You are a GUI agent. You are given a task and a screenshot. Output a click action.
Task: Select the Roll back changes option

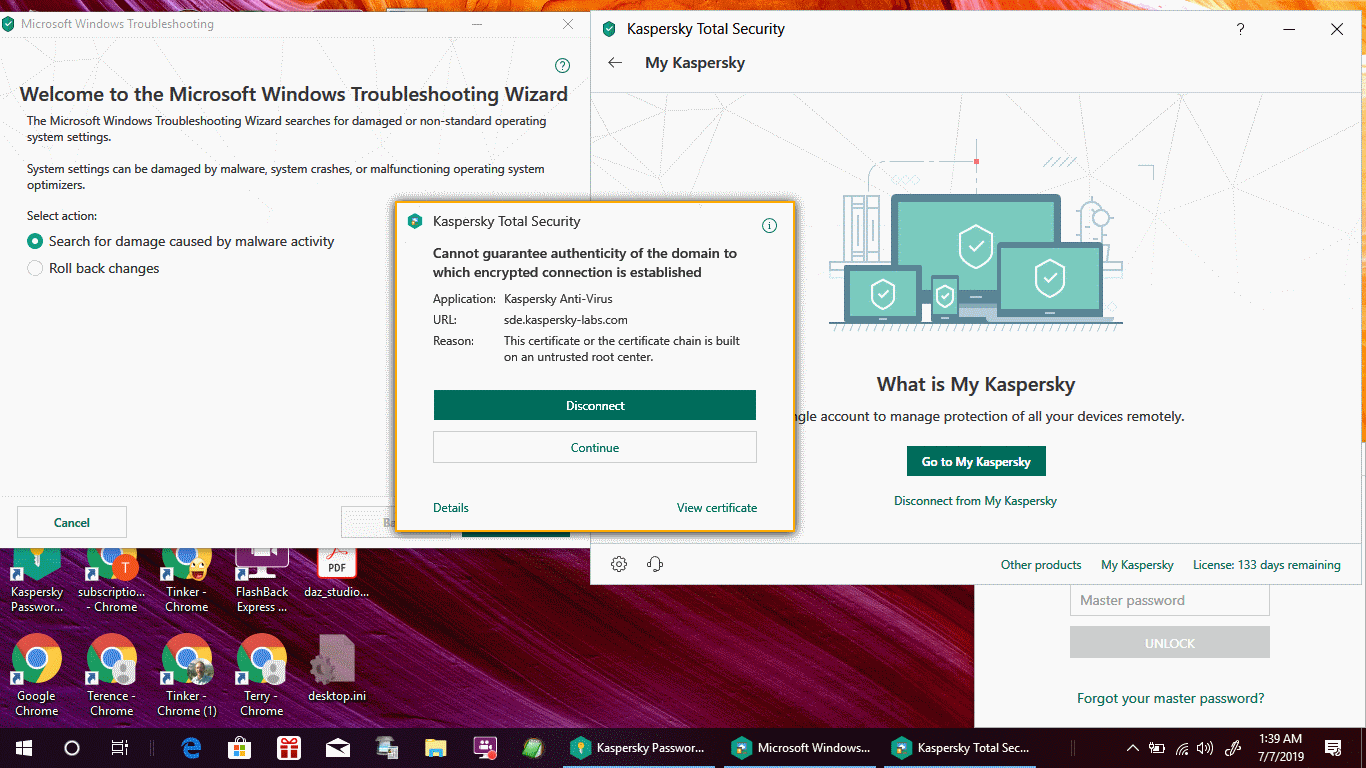93,268
